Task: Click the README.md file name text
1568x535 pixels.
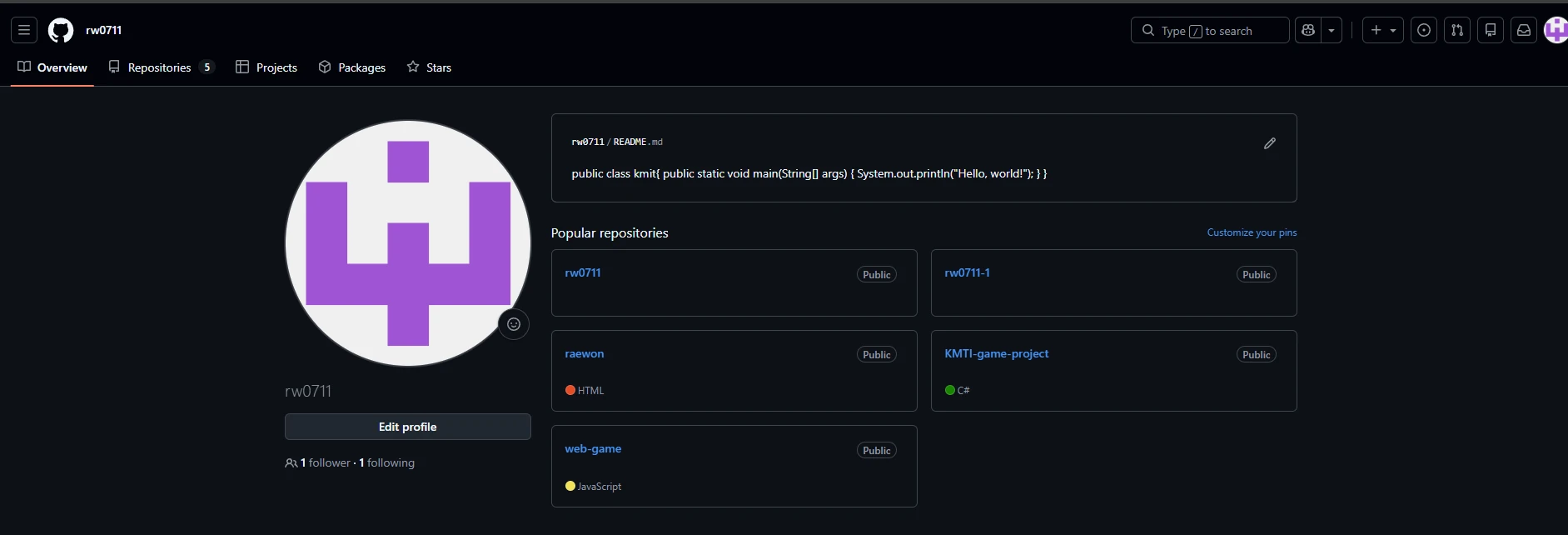Action: (638, 142)
